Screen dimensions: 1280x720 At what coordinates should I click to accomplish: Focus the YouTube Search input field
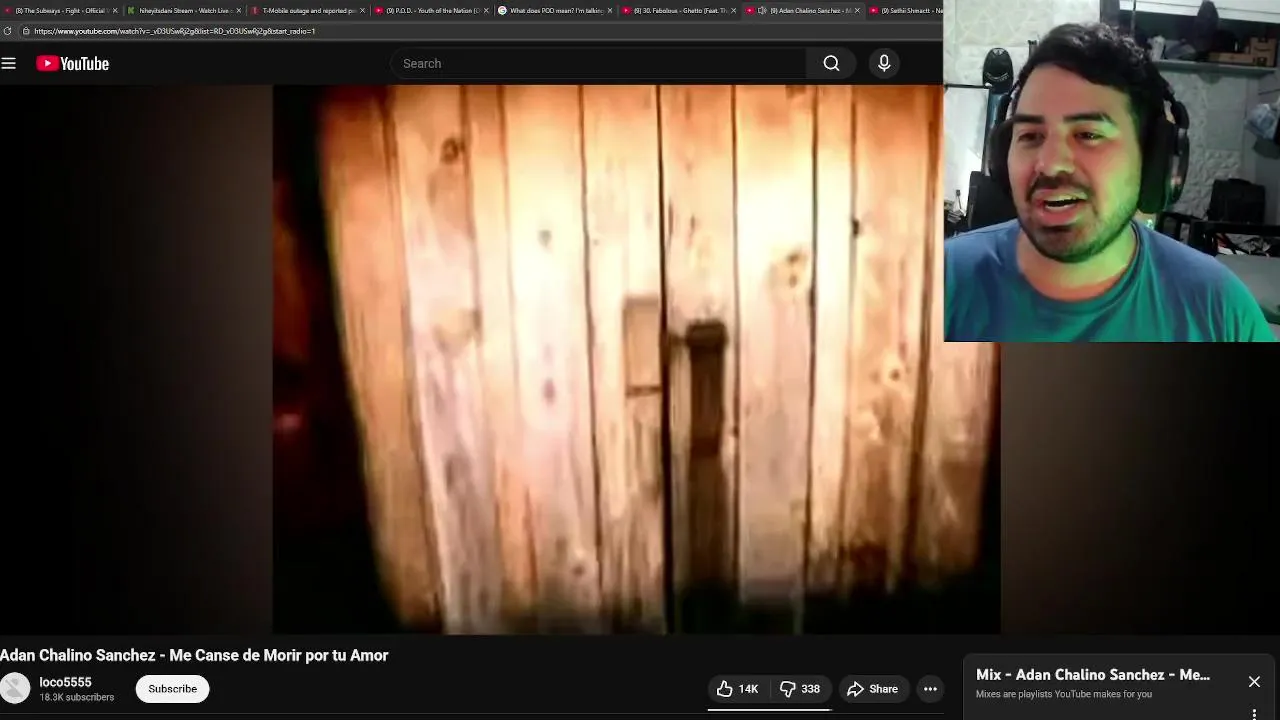598,63
